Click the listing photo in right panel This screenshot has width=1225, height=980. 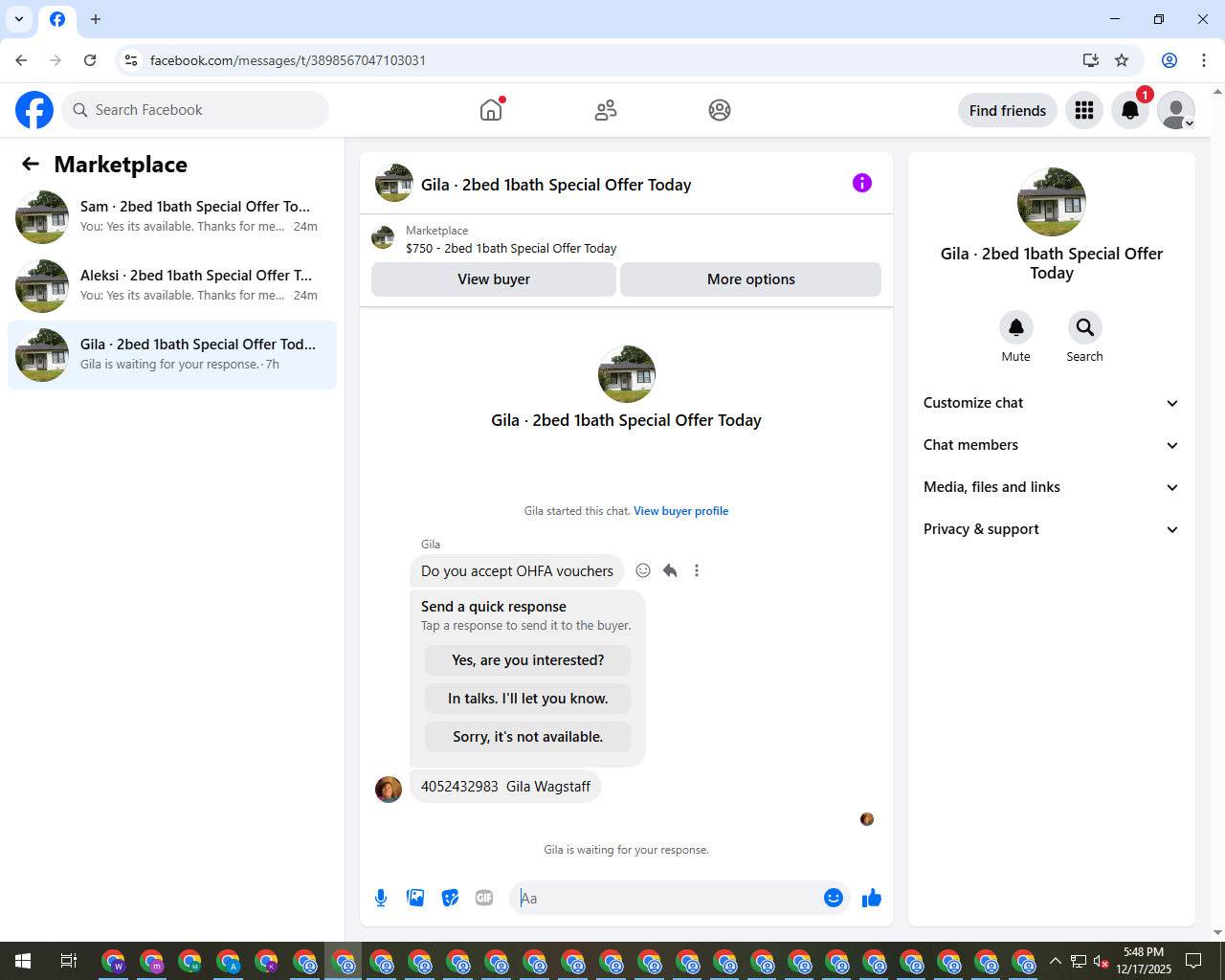point(1052,202)
